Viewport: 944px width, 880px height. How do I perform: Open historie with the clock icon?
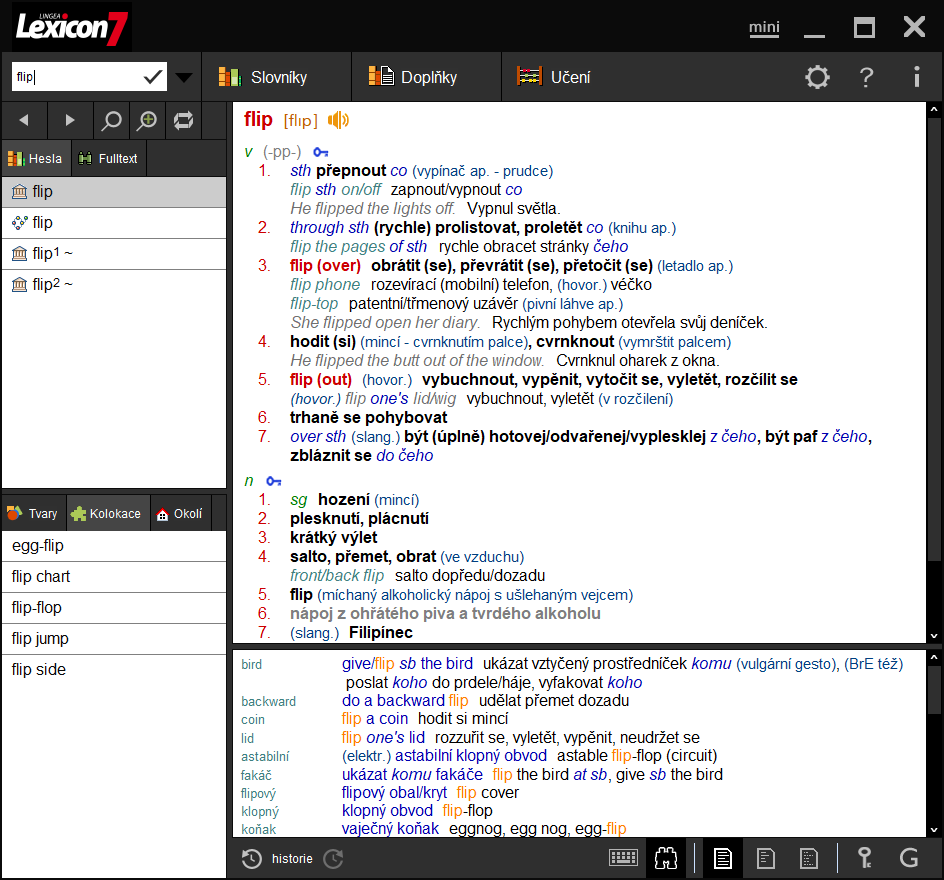pos(252,859)
